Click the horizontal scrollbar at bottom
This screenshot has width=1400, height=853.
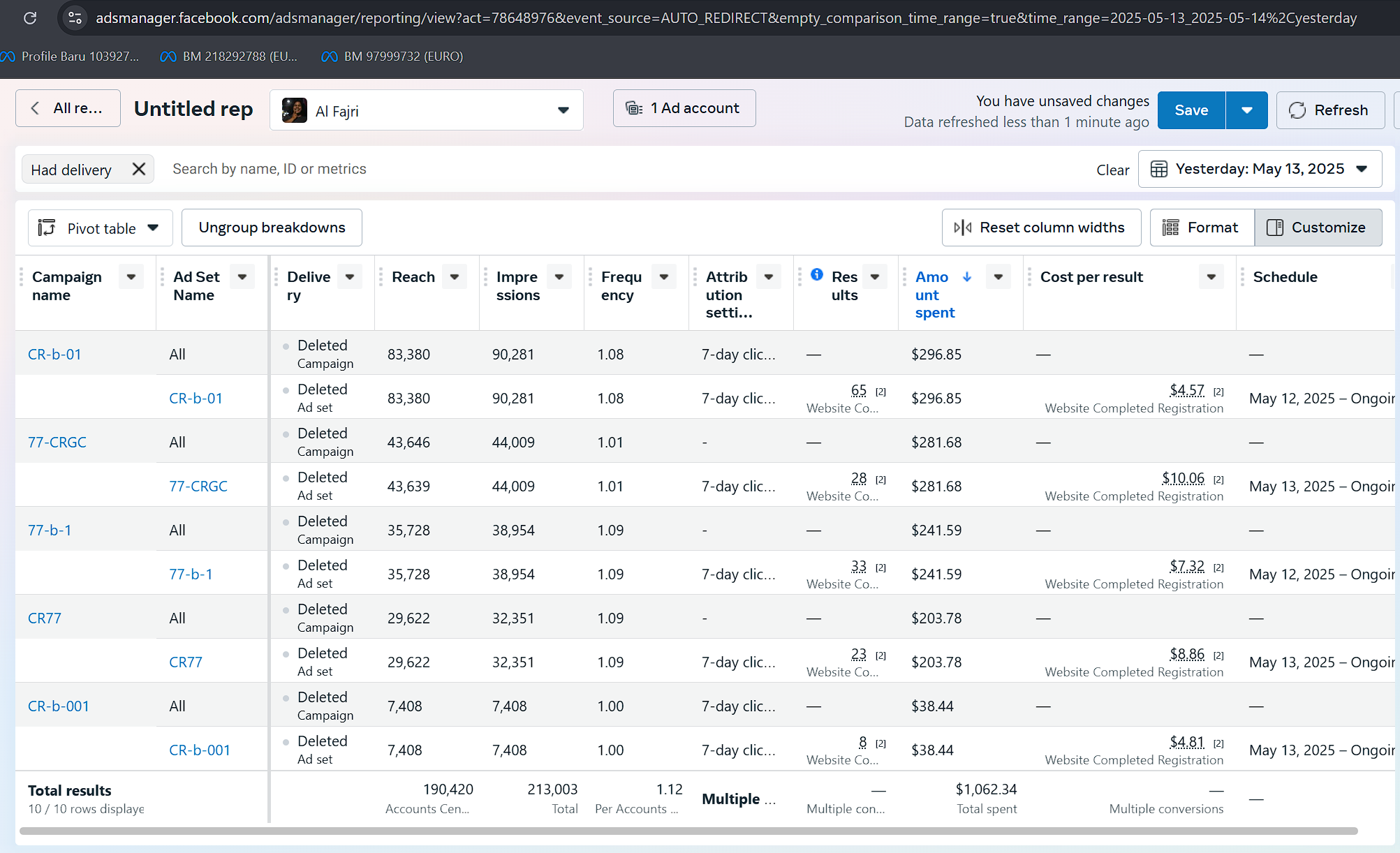688,831
